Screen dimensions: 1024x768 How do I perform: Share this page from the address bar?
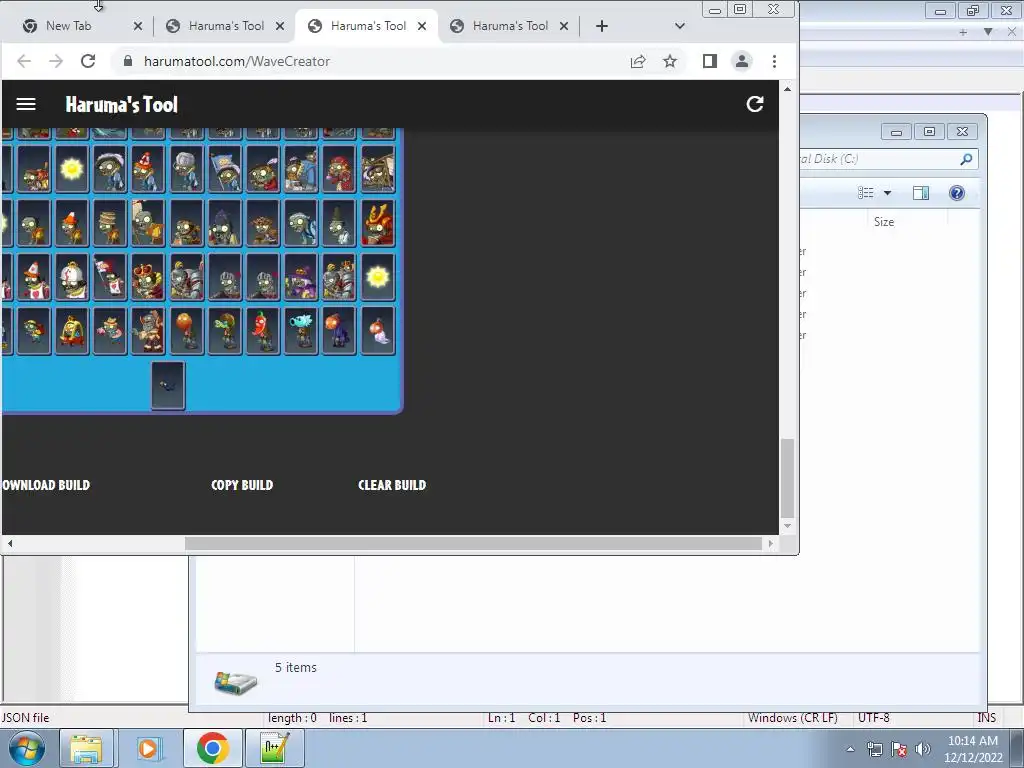[x=638, y=61]
